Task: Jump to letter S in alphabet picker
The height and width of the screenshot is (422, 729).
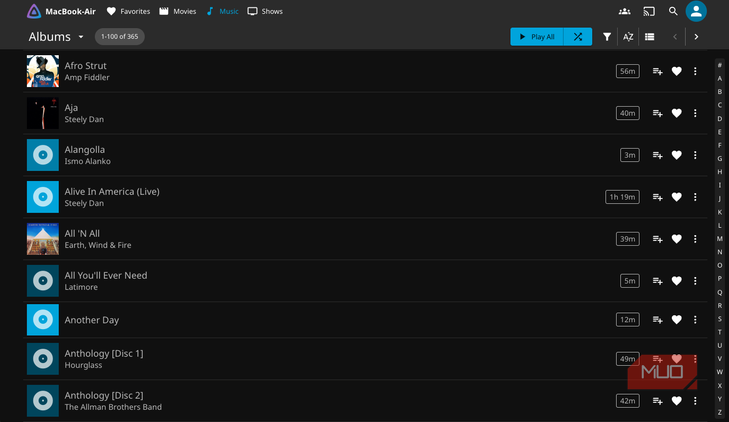Action: 720,319
